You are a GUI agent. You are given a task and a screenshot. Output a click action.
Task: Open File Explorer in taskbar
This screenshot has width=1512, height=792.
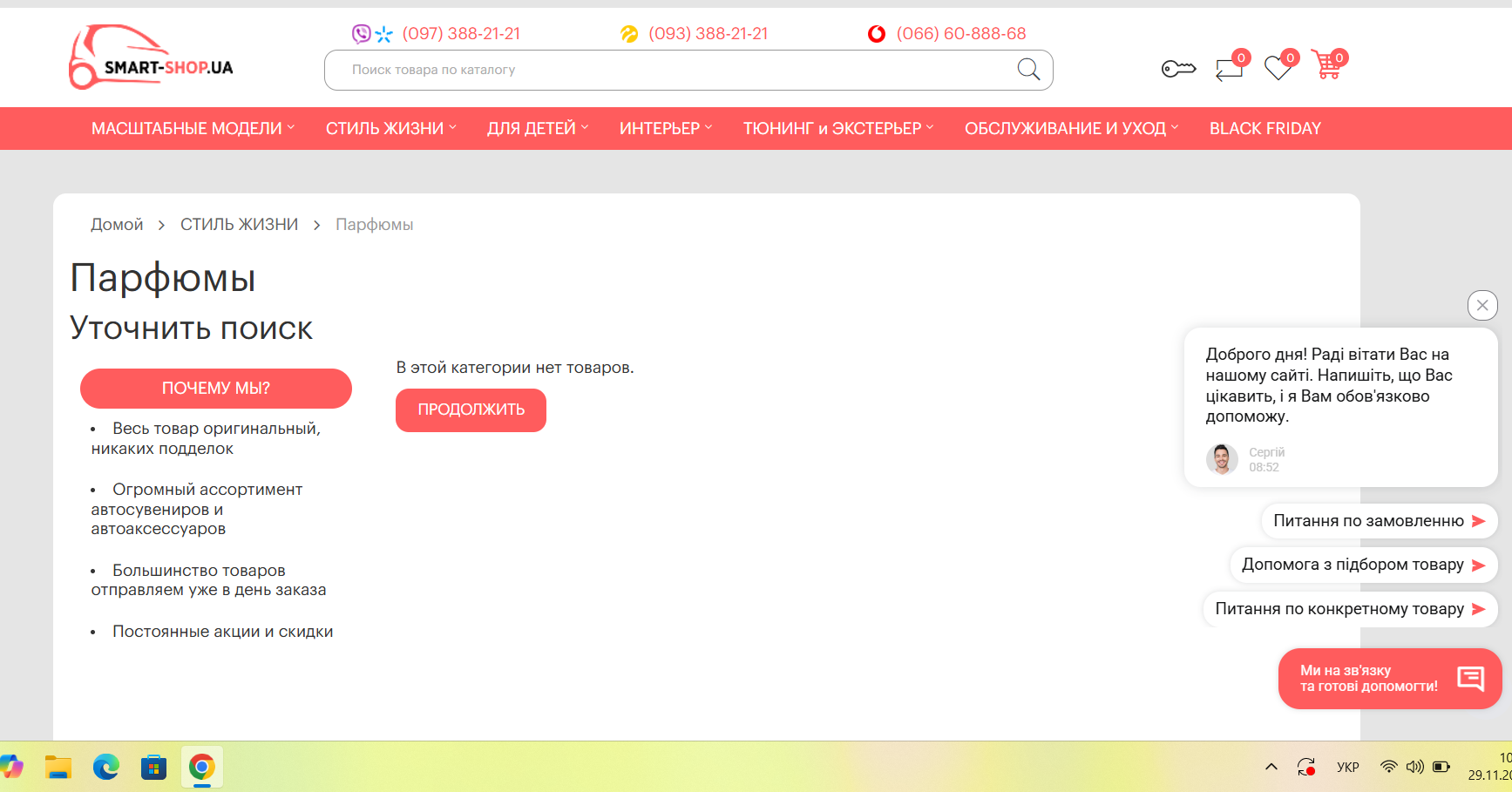pos(58,767)
